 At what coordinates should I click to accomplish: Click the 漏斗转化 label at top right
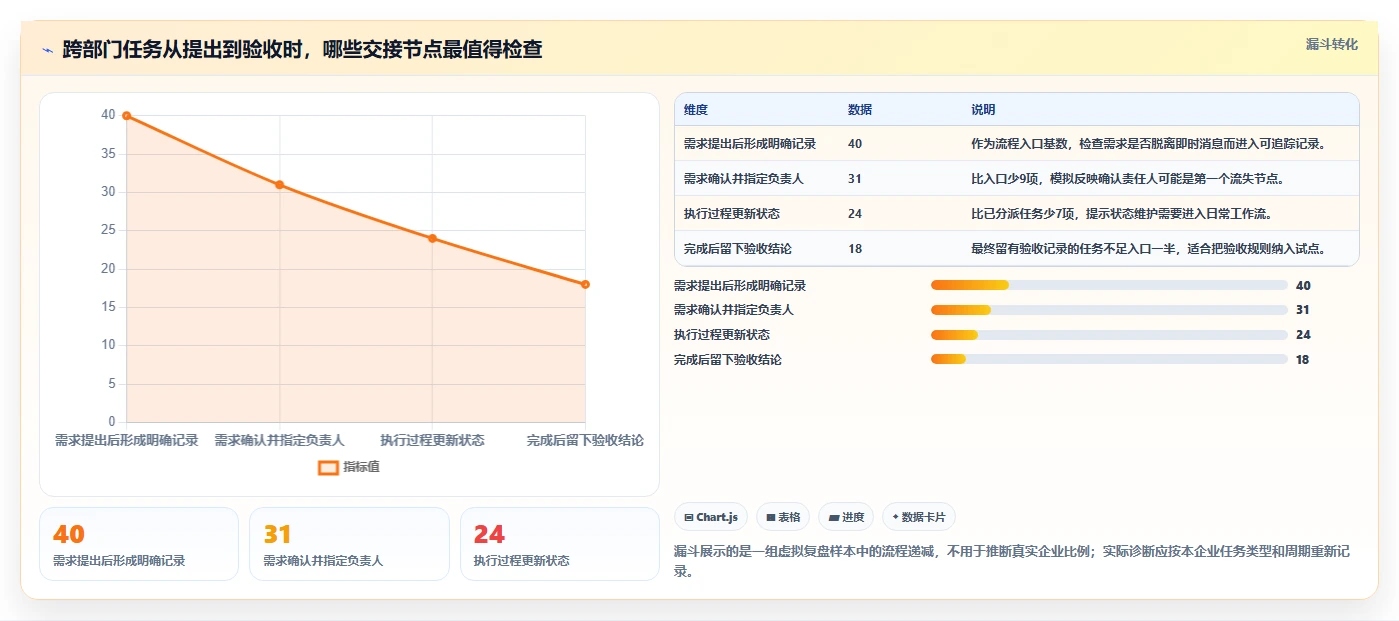point(1331,45)
